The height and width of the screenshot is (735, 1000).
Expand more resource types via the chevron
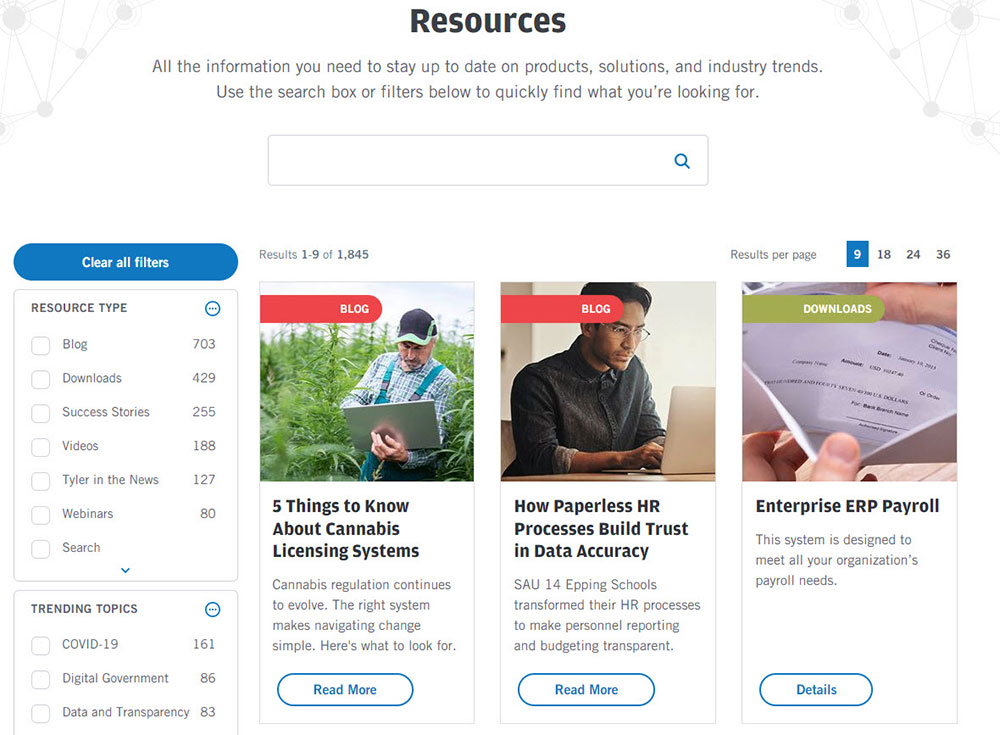125,569
